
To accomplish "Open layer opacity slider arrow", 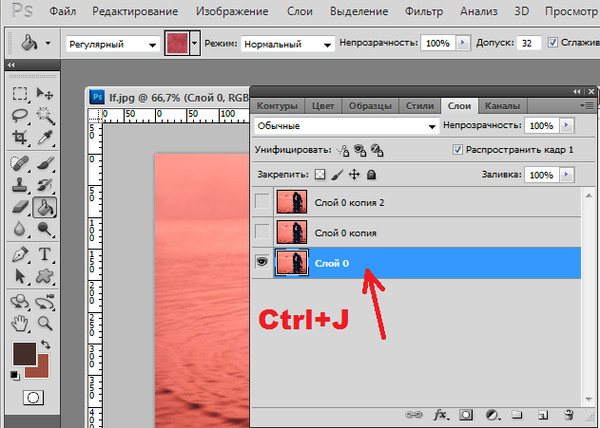I will coord(567,125).
